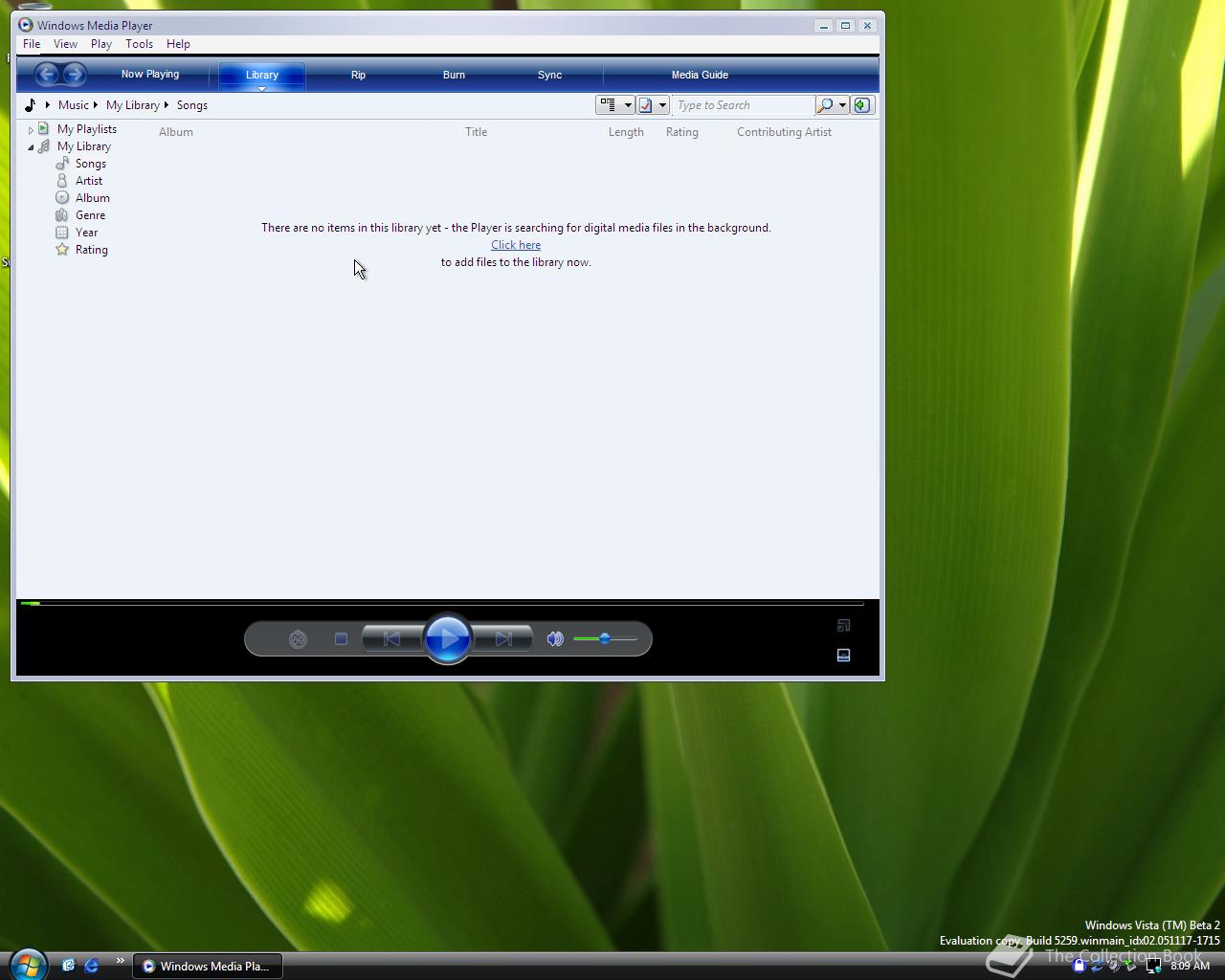Expand the quick launch chevron
Screen dimensions: 1225x980
click(120, 961)
